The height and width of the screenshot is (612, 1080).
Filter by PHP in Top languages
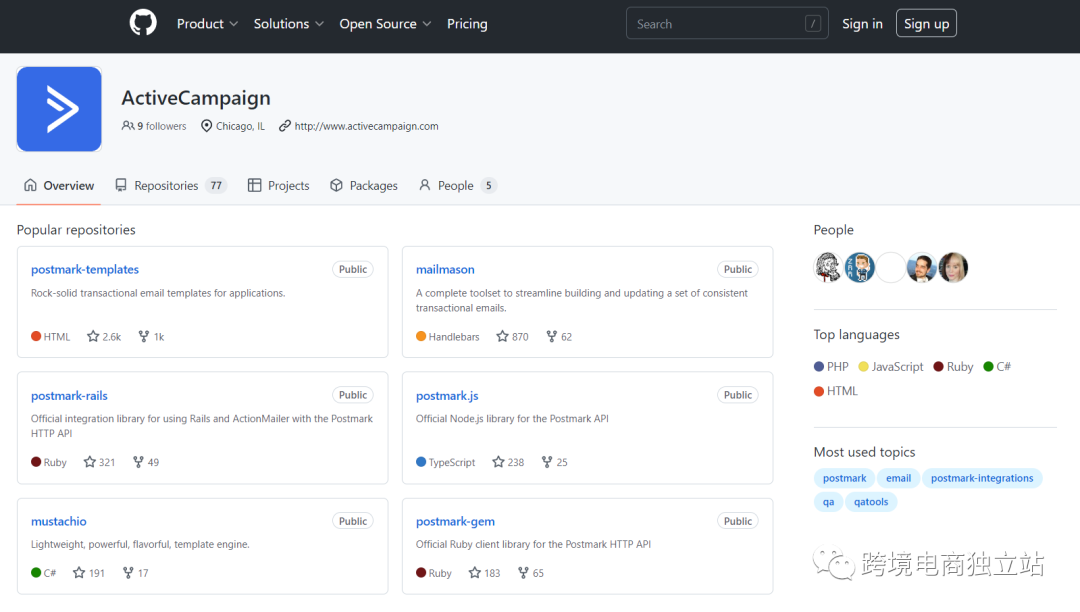(831, 366)
